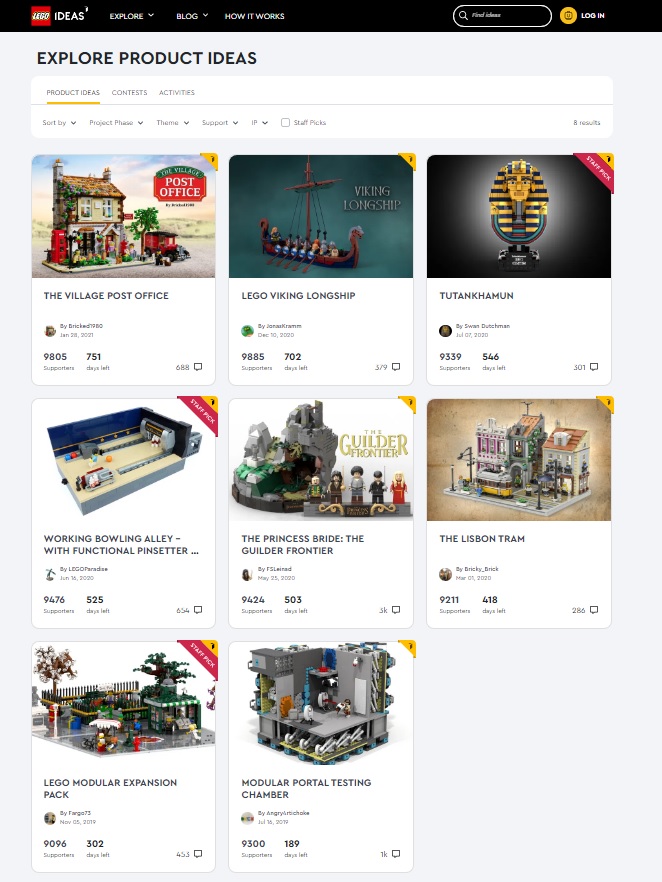Switch to the Activities tab
This screenshot has height=882, width=662.
click(x=177, y=92)
